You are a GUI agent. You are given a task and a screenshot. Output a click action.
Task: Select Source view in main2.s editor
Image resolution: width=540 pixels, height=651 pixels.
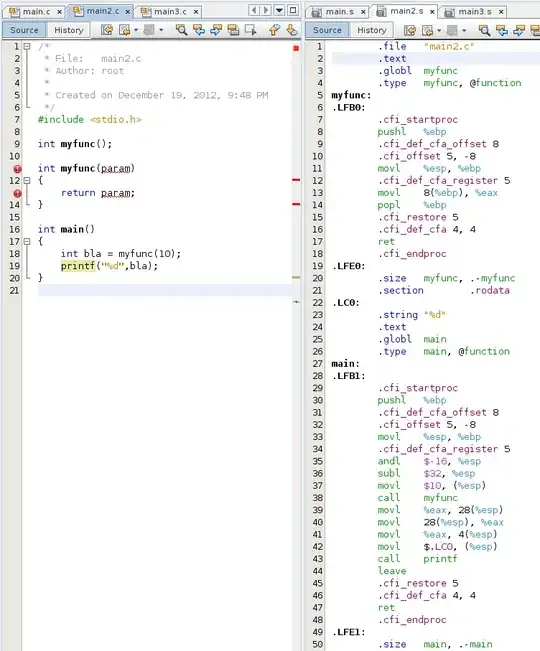click(x=327, y=30)
